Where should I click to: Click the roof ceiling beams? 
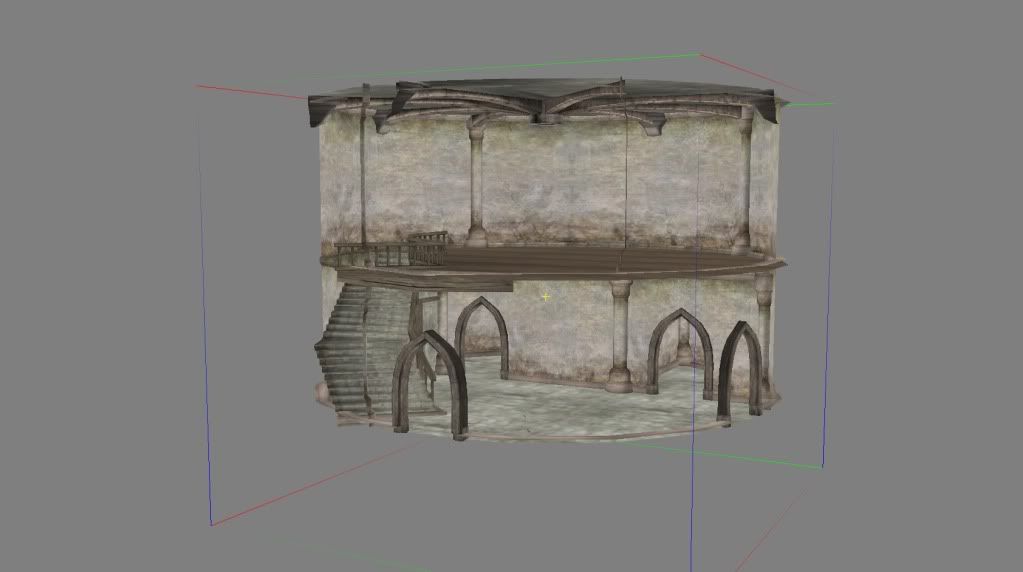pos(540,103)
